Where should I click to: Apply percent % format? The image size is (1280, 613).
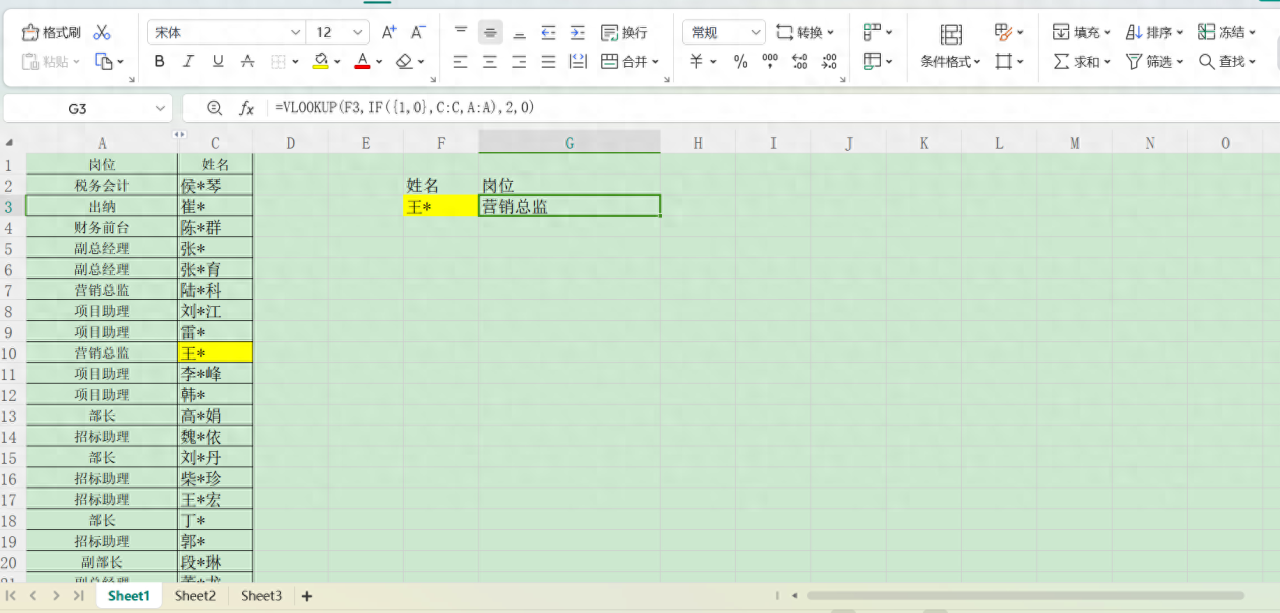point(740,61)
